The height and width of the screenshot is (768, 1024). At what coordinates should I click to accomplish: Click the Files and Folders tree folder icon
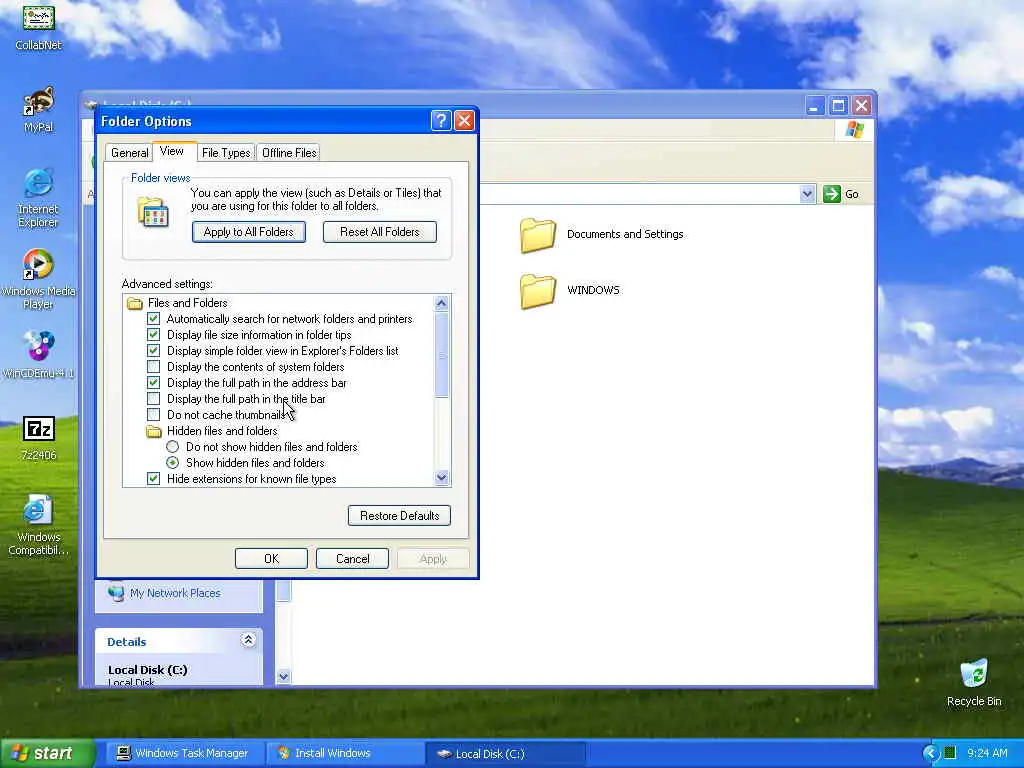pyautogui.click(x=135, y=303)
